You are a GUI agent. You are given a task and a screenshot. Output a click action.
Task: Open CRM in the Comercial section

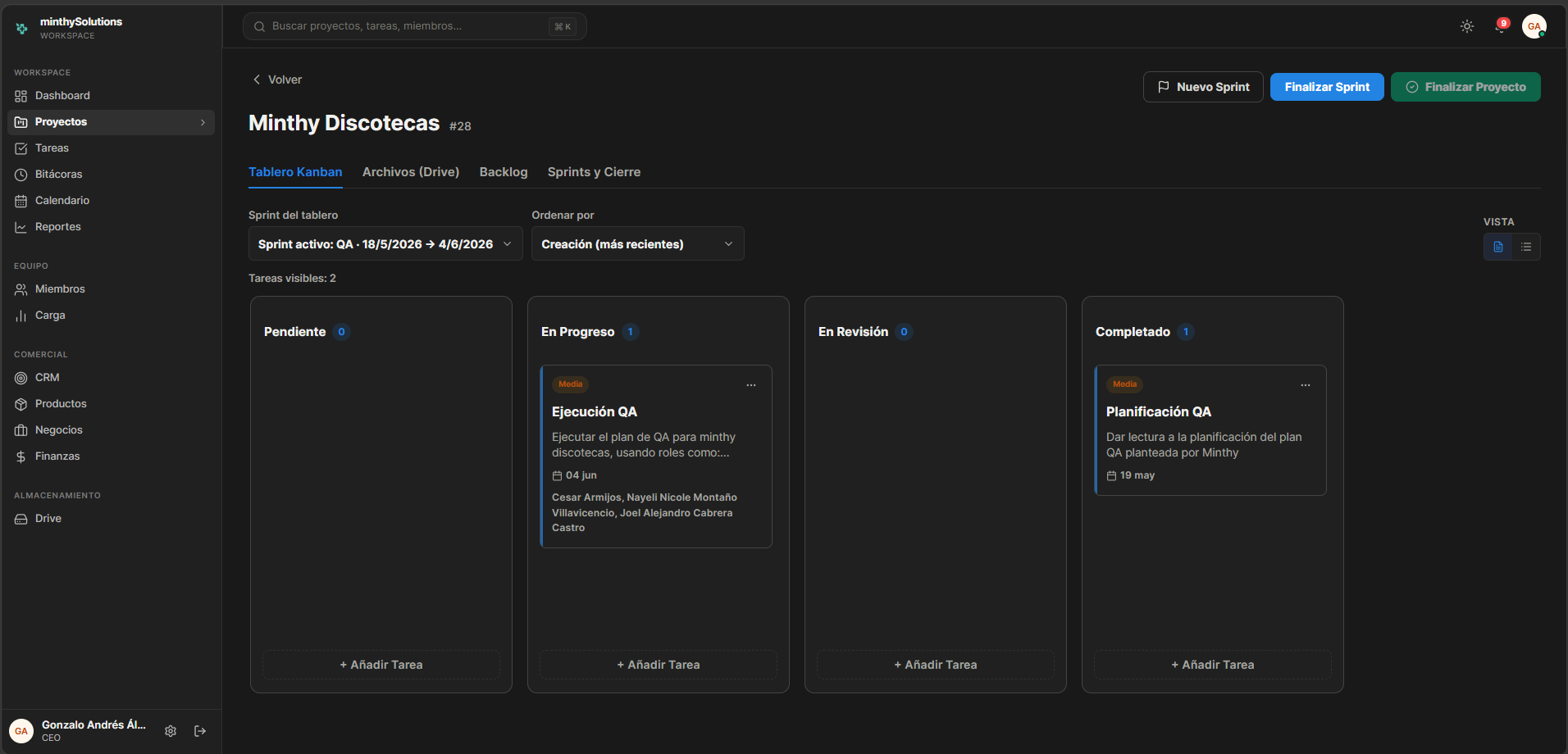click(x=111, y=378)
